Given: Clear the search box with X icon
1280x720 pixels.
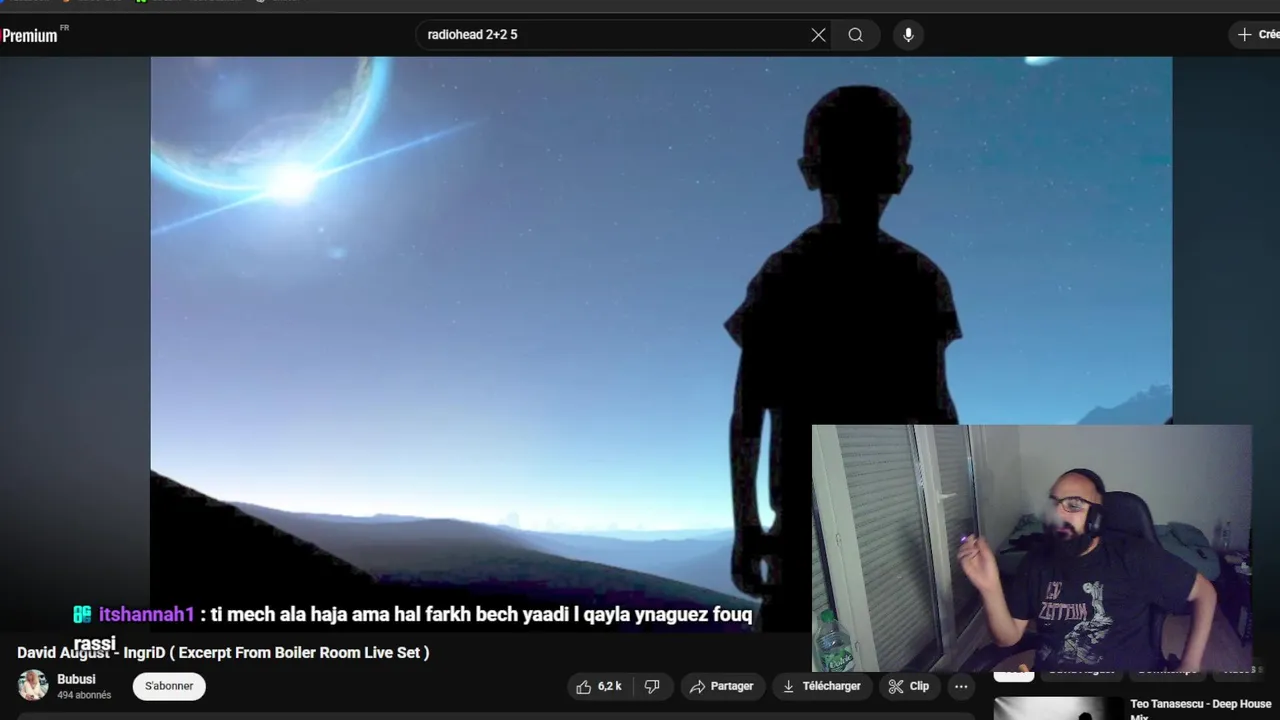Looking at the screenshot, I should pyautogui.click(x=818, y=35).
